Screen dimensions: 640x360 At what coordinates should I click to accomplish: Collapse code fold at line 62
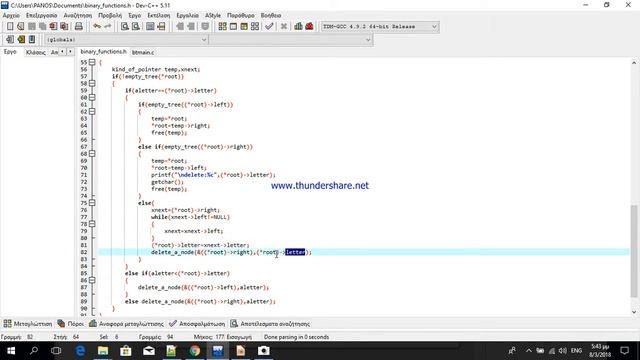[92, 111]
